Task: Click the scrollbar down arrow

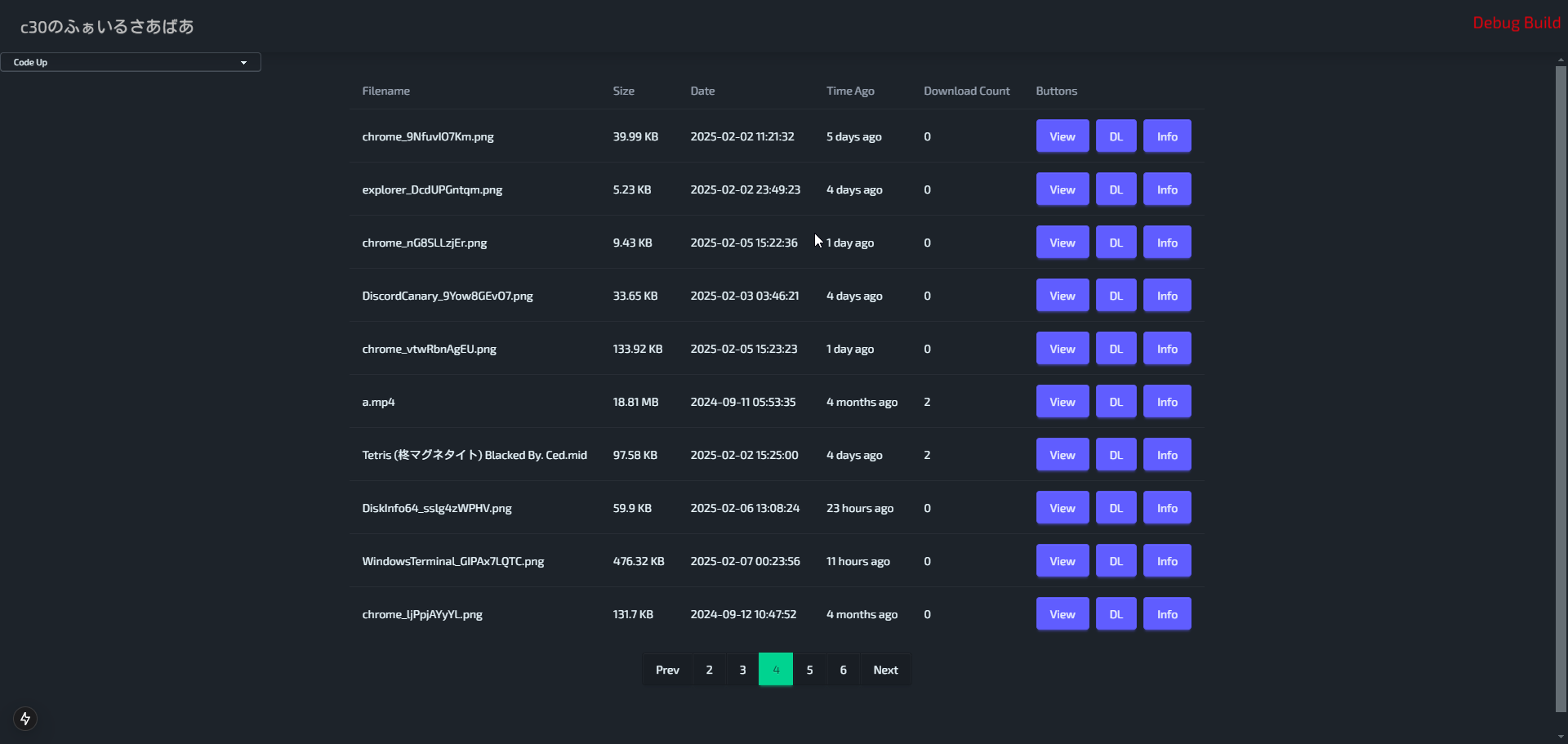Action: click(1561, 737)
